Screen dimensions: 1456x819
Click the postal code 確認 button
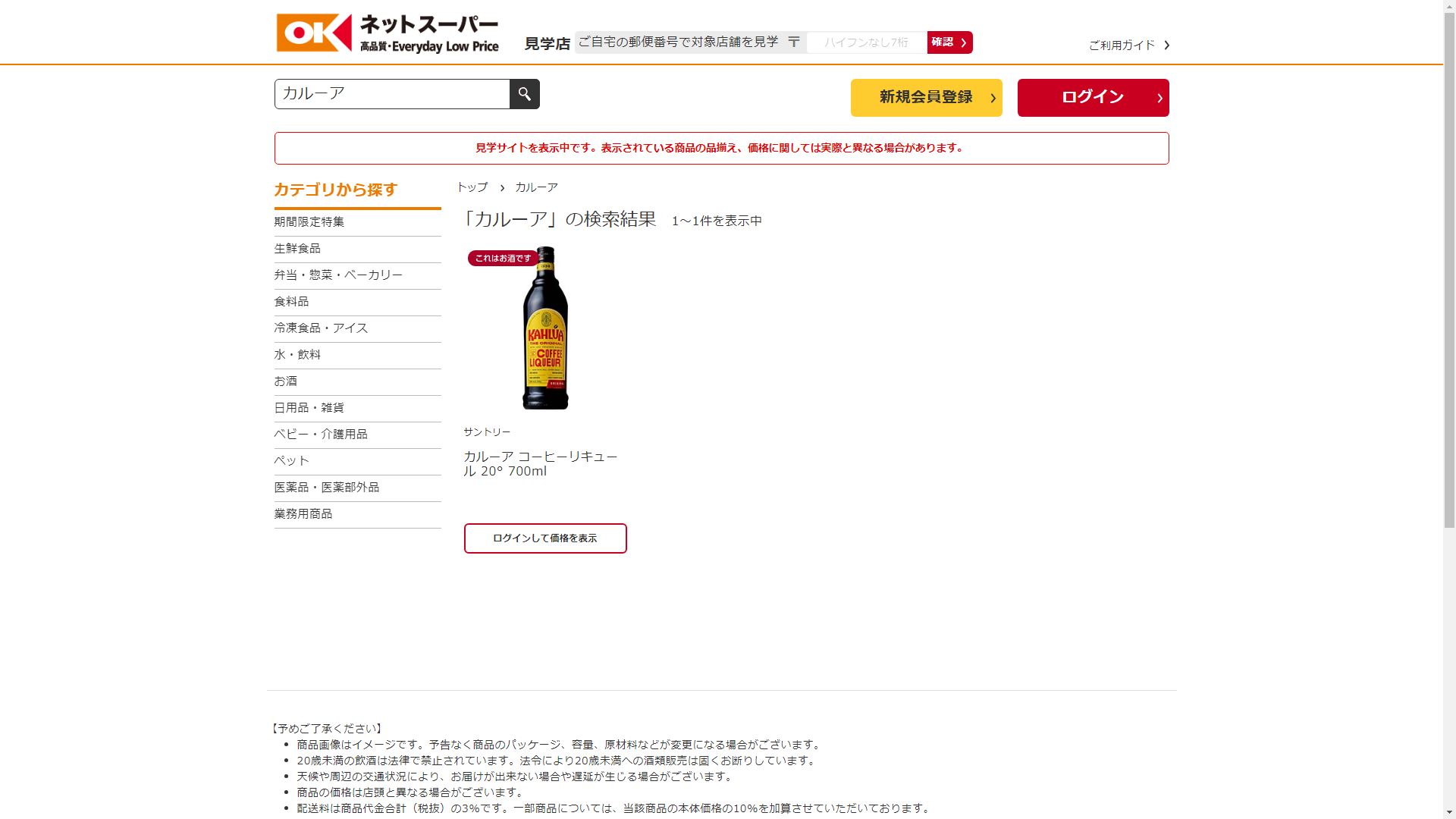949,42
